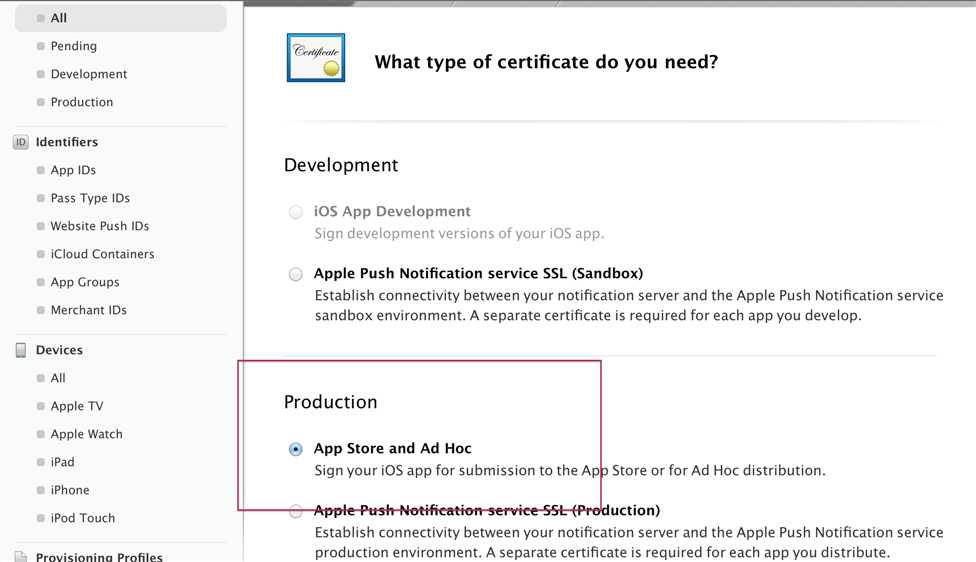Viewport: 976px width, 562px height.
Task: Open iPod Touch devices
Action: coord(83,518)
